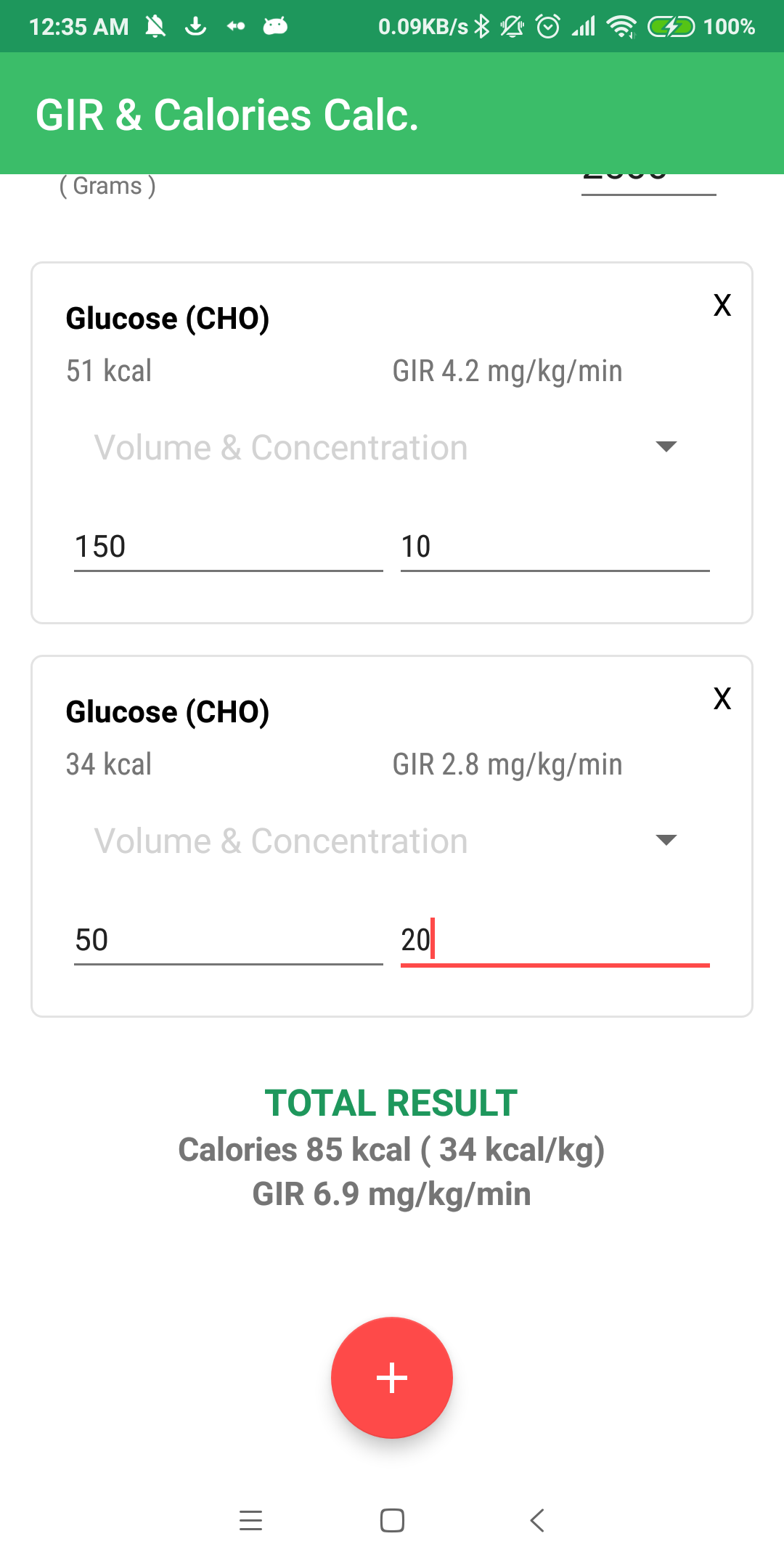Viewport: 784px width, 1568px height.
Task: Remove the first Glucose card with X
Action: pos(722,306)
